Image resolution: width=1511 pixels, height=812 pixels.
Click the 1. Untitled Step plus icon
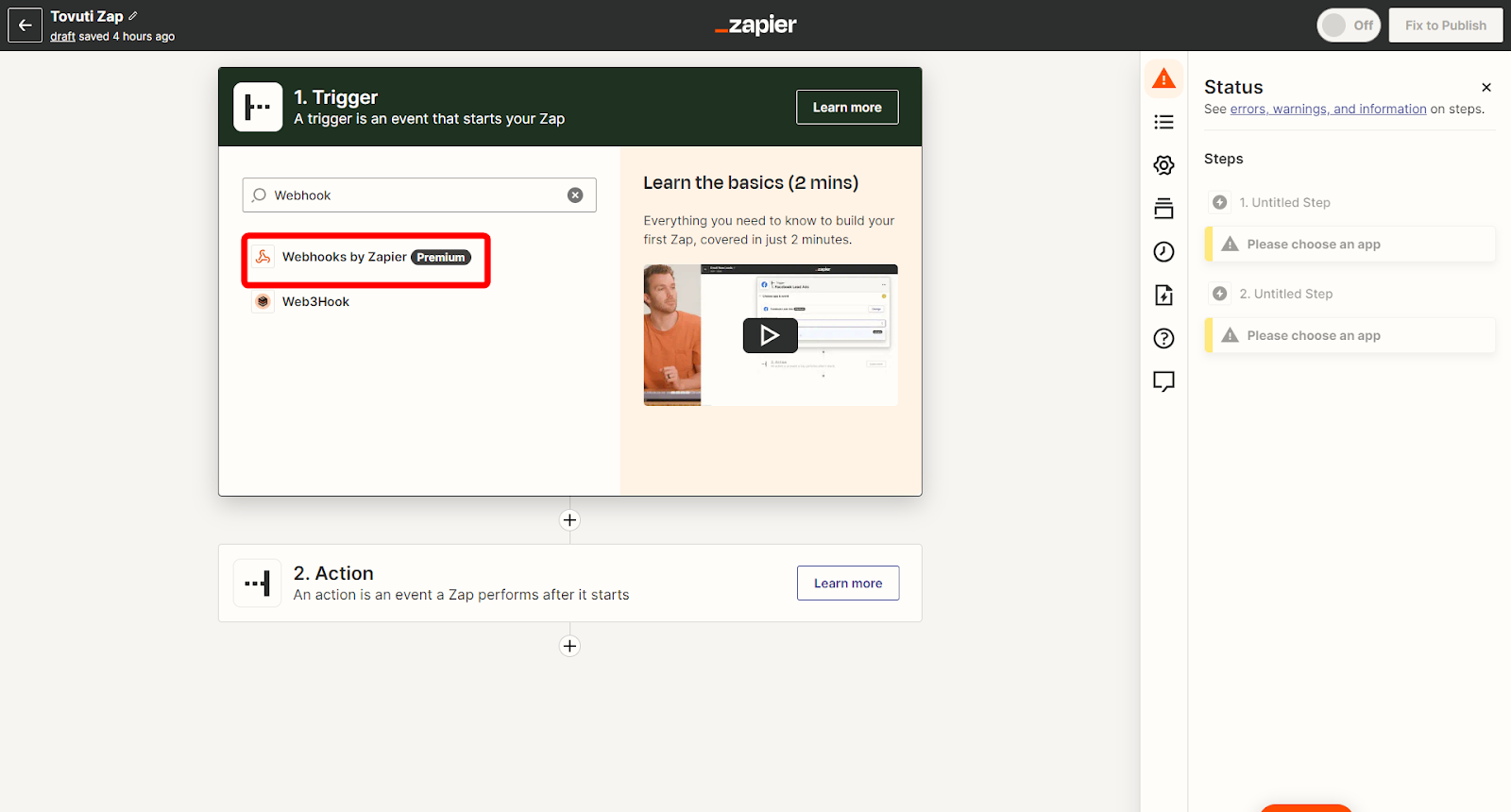click(1220, 202)
